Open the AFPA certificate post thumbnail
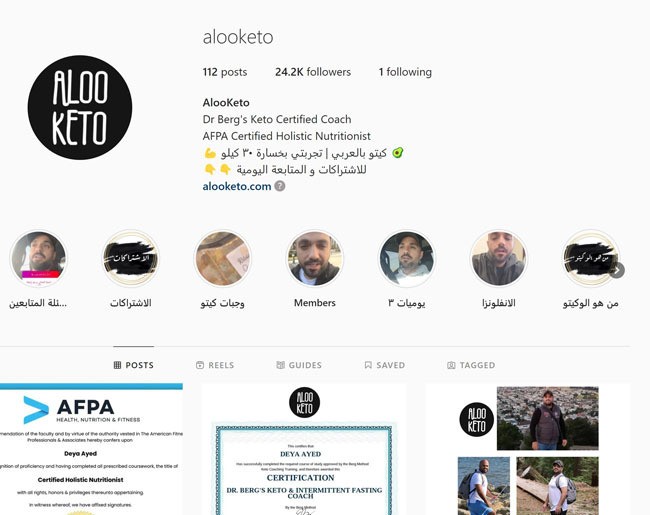 tap(91, 449)
